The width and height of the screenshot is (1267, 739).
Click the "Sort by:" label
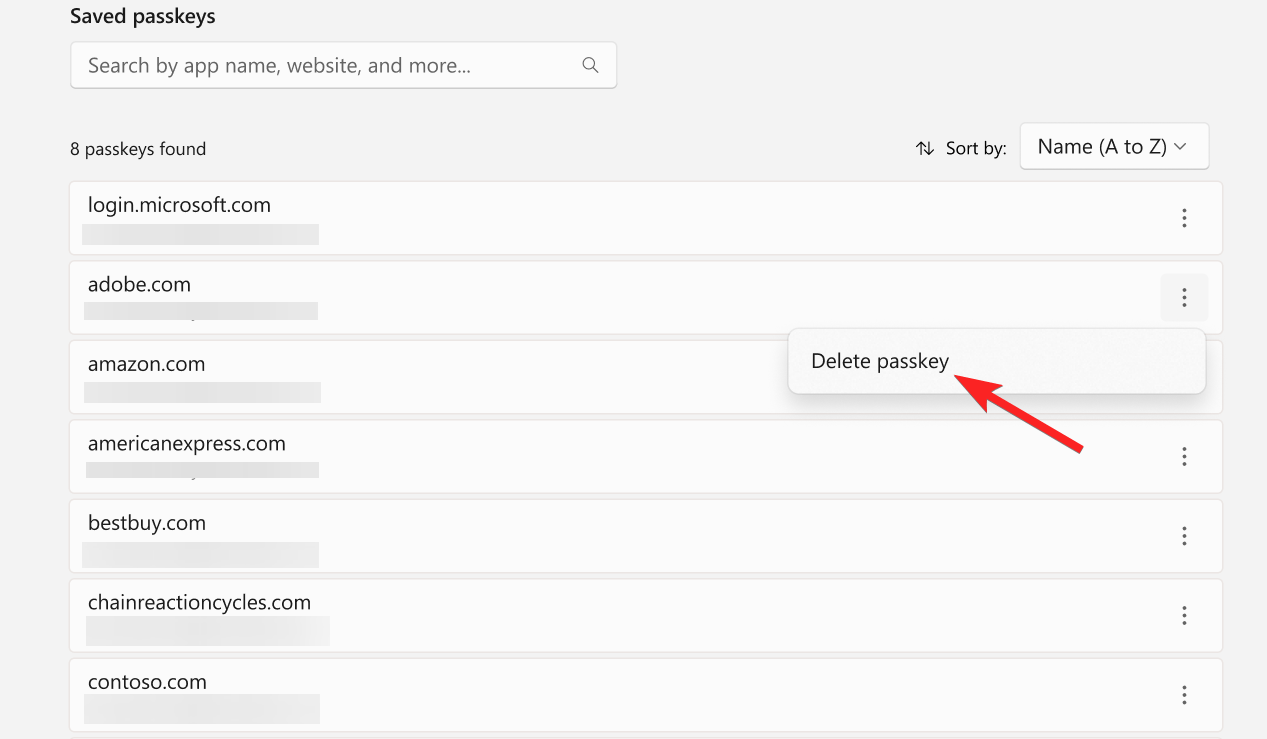(976, 148)
